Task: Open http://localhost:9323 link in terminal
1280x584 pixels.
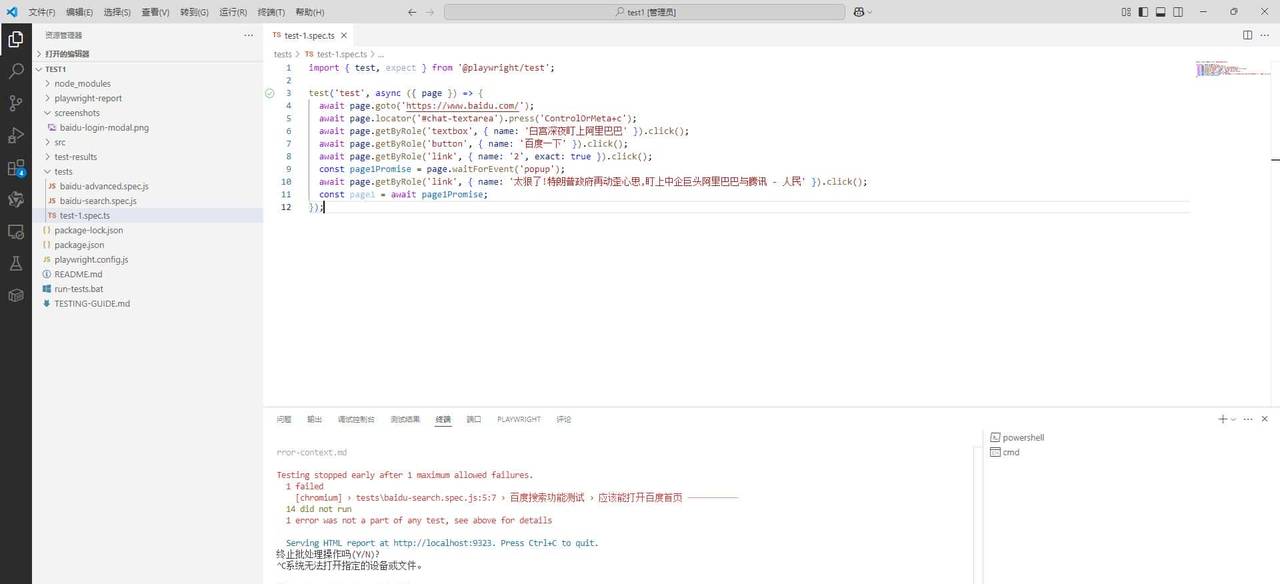Action: [445, 543]
